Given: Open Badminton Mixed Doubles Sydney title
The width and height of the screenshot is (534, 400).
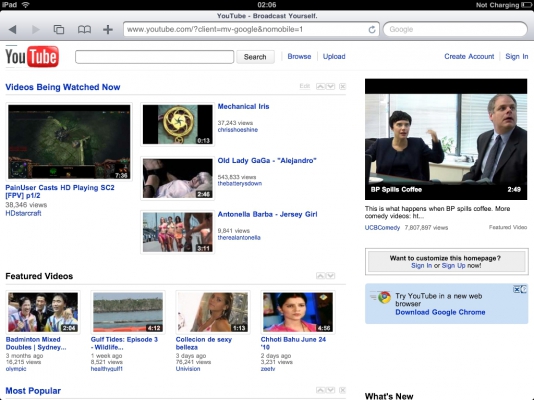Looking at the screenshot, I should tap(36, 343).
